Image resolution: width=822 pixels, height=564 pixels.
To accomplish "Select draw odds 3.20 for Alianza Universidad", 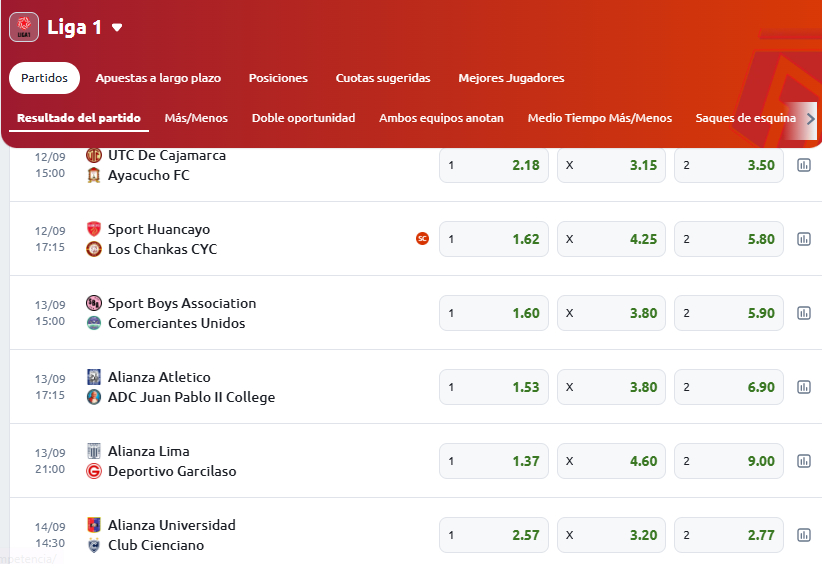I will [x=611, y=535].
